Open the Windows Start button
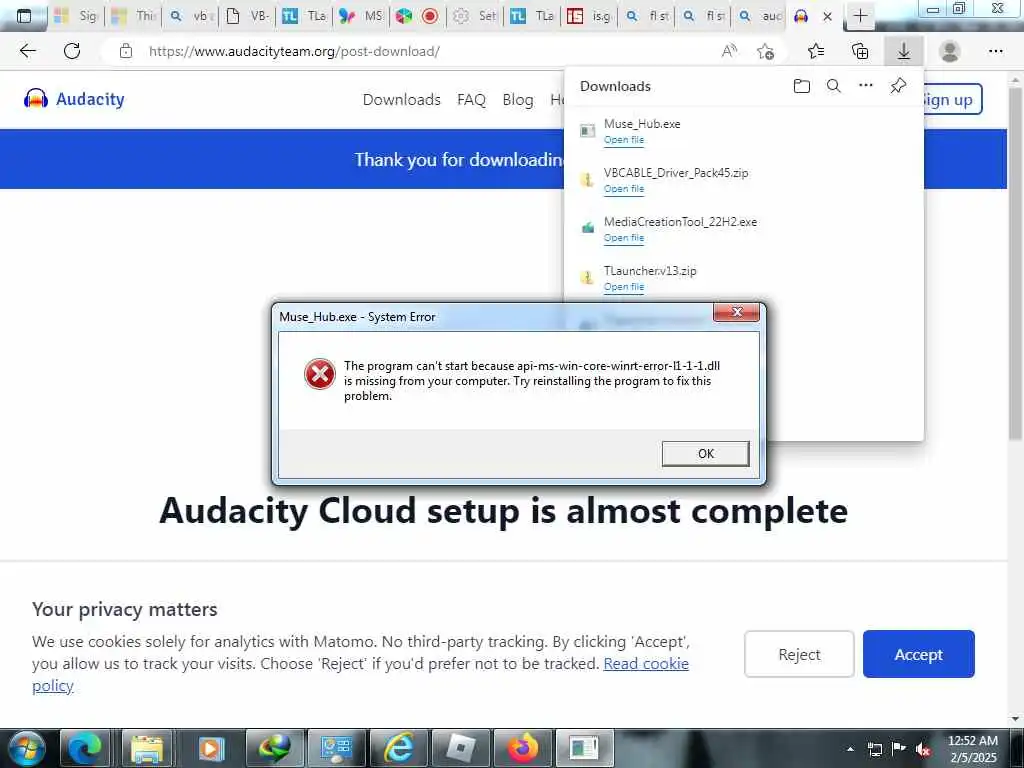This screenshot has height=768, width=1024. pos(26,748)
